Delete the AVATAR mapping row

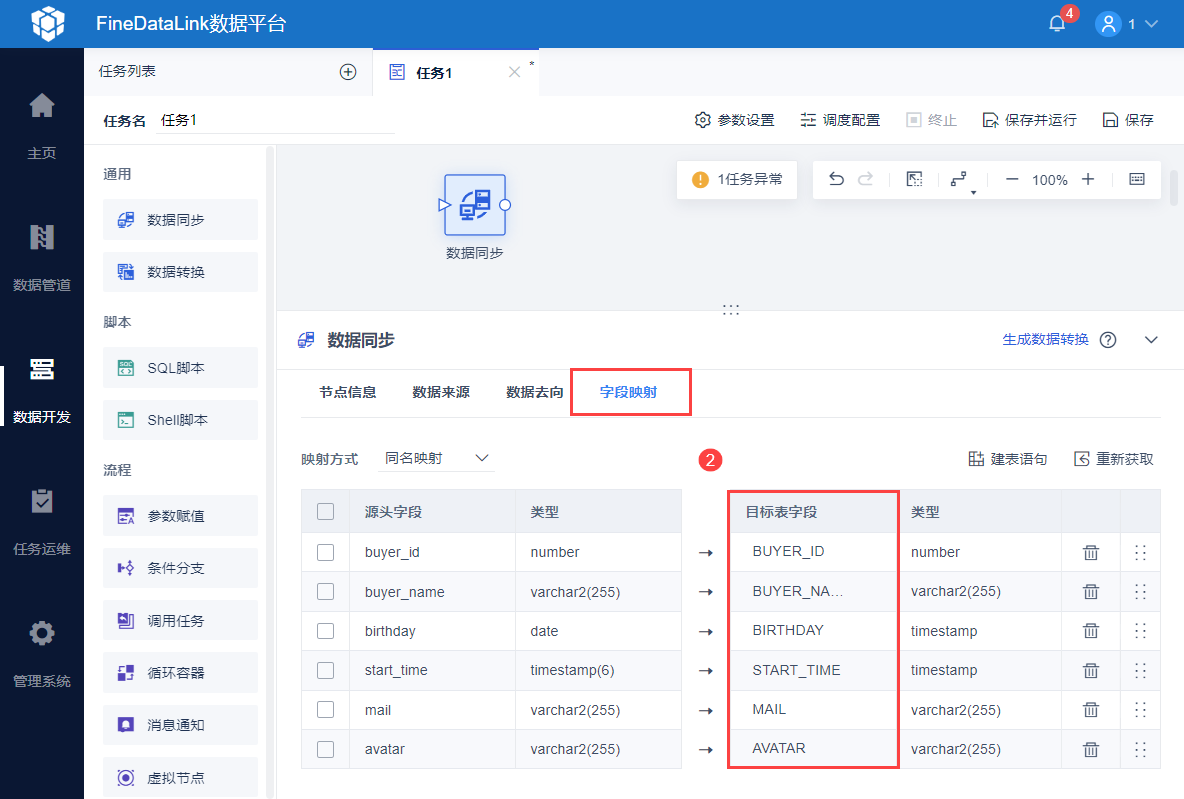1091,749
